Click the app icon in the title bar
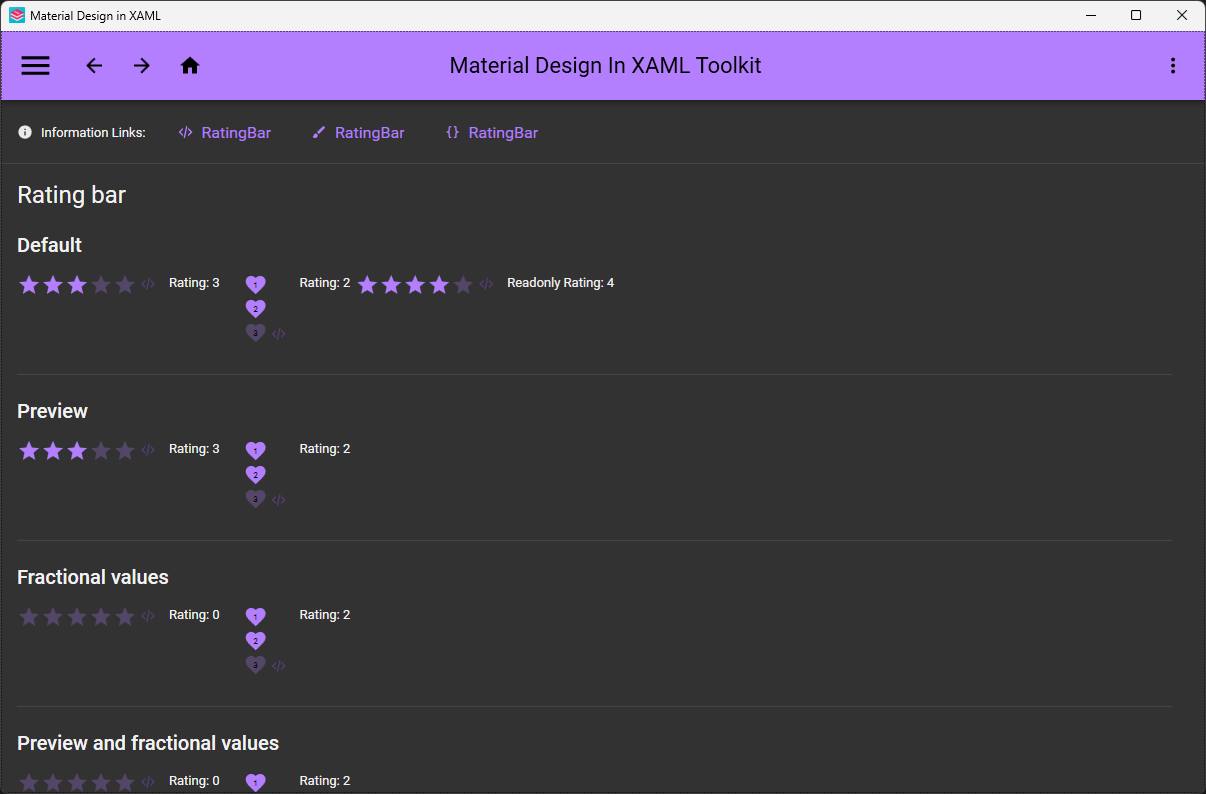Image resolution: width=1206 pixels, height=794 pixels. 17,16
